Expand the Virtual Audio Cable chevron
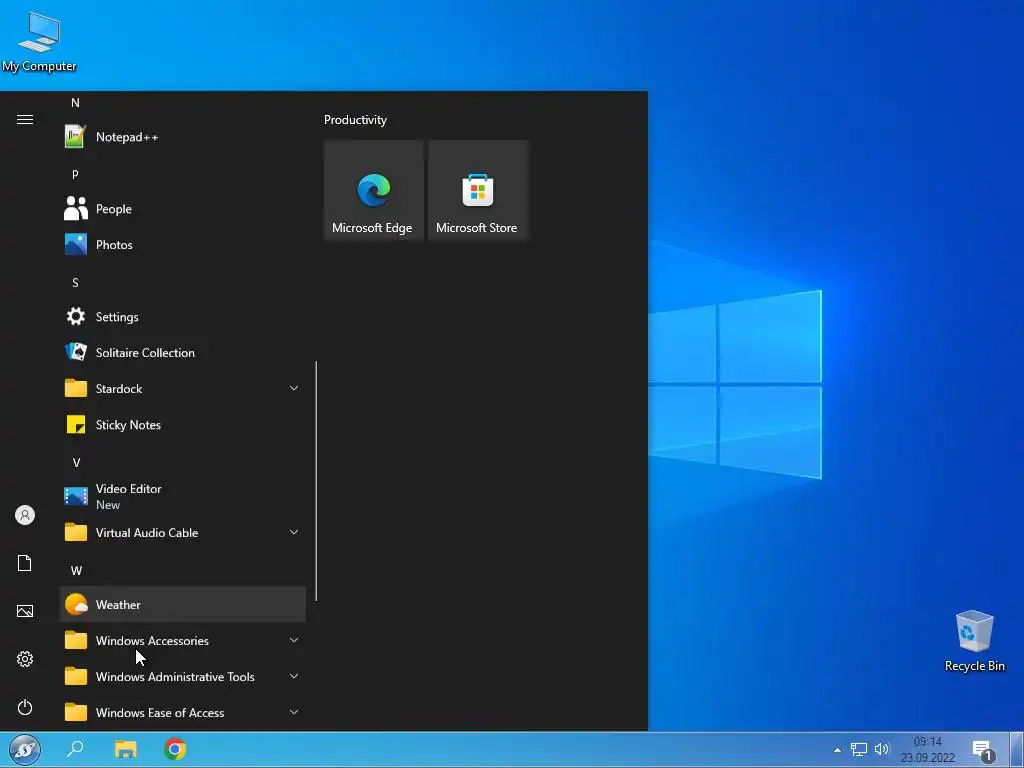1024x768 pixels. coord(294,532)
